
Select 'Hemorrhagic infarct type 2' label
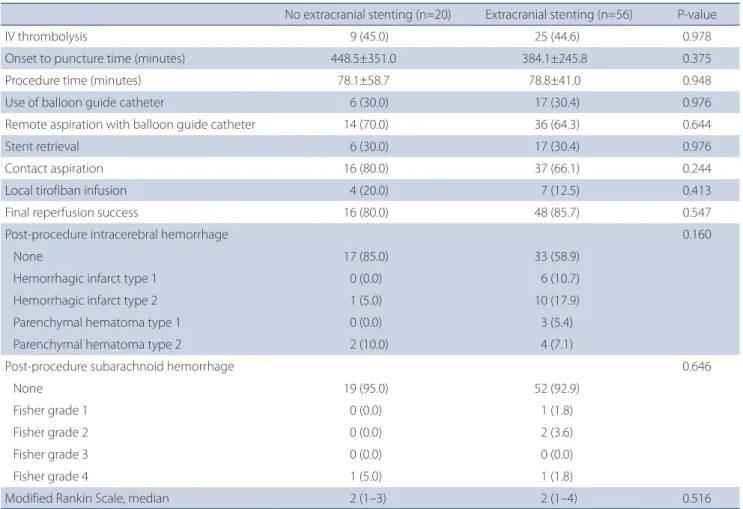85,300
